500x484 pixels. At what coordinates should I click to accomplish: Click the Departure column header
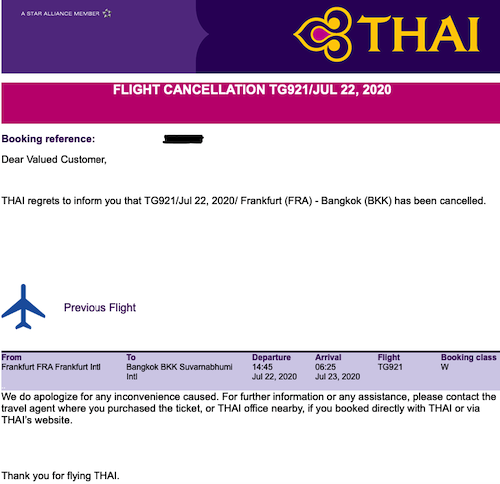[x=271, y=357]
